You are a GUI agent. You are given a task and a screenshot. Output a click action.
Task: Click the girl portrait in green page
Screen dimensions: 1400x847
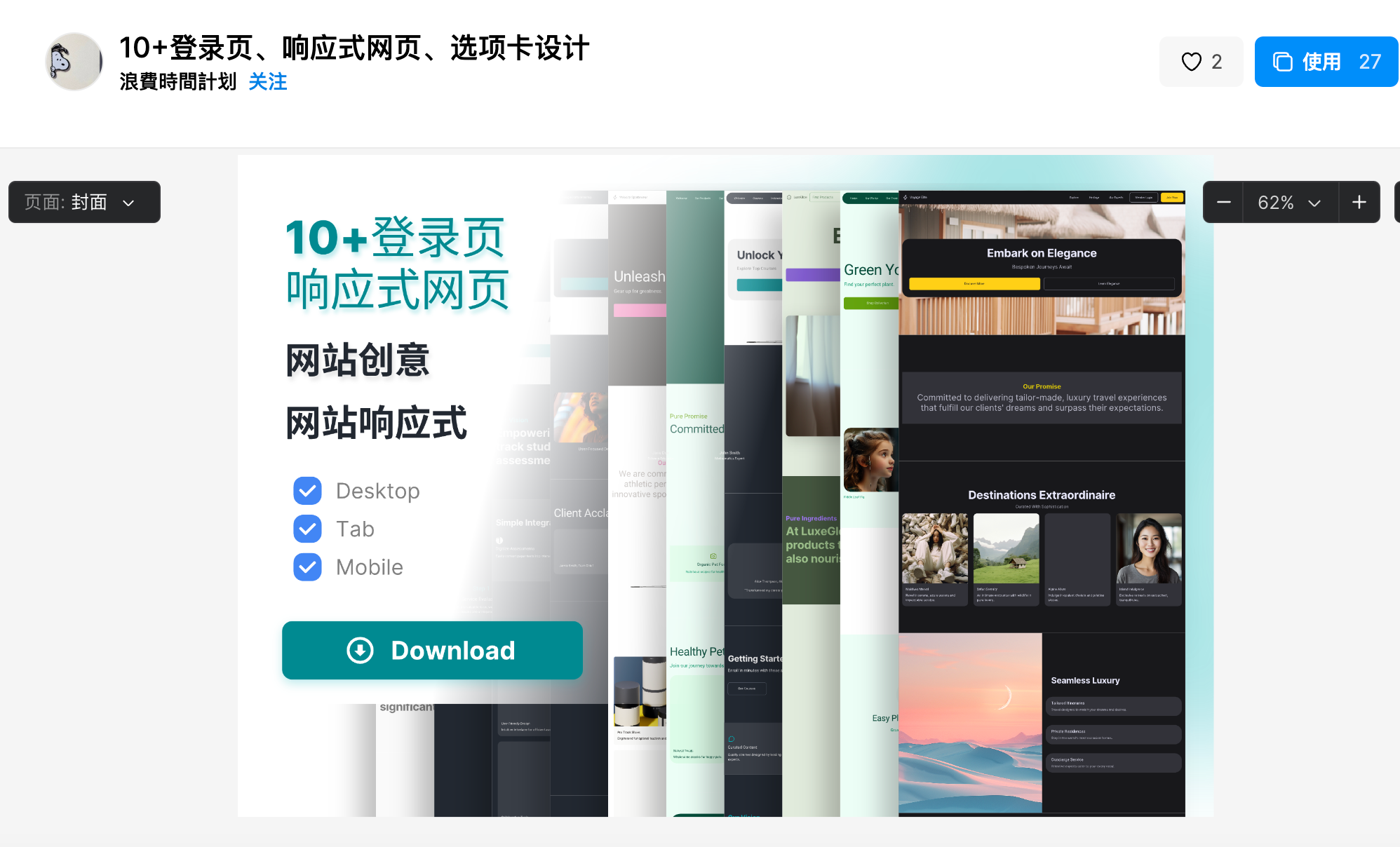(x=871, y=460)
